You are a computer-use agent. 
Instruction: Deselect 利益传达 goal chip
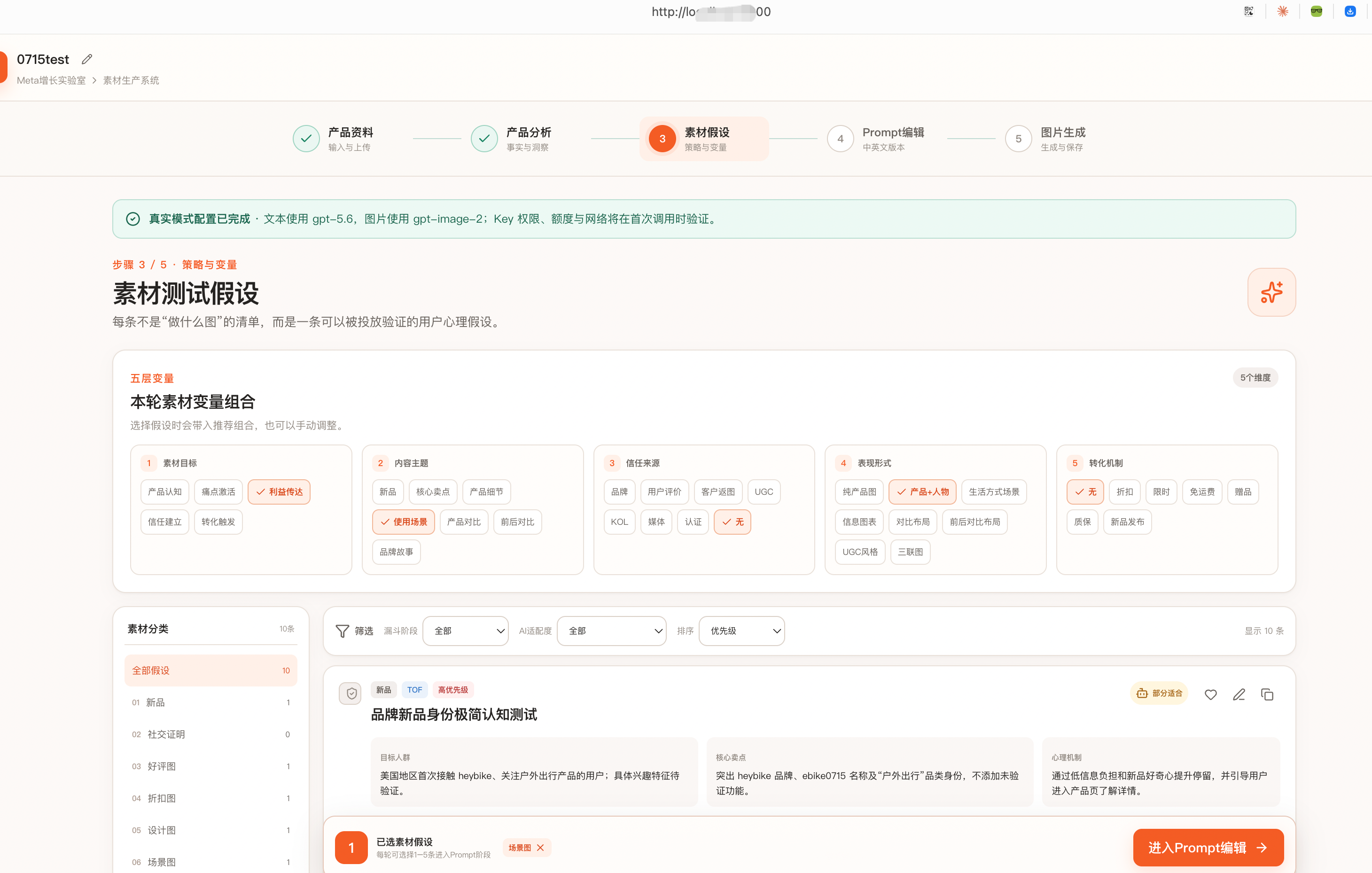coord(279,492)
